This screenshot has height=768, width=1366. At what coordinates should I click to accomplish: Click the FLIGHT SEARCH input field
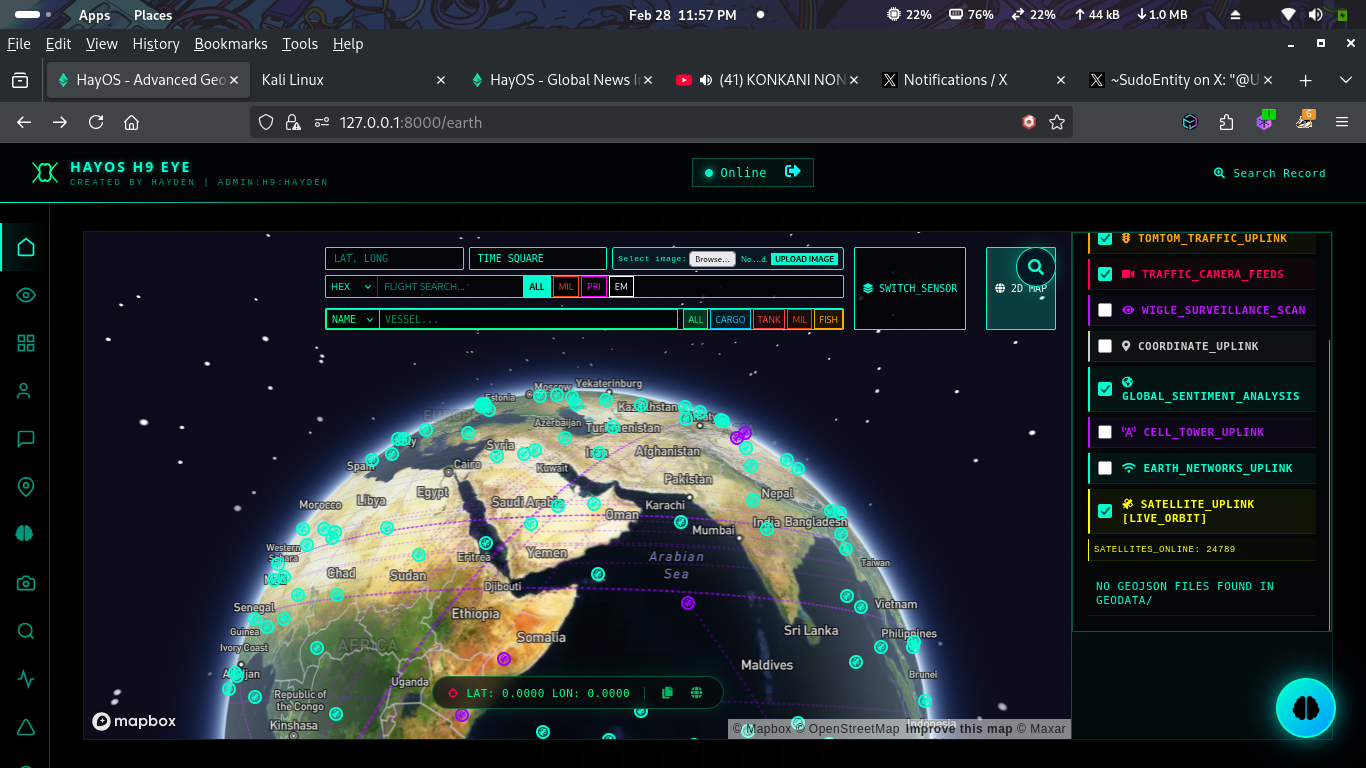point(450,287)
